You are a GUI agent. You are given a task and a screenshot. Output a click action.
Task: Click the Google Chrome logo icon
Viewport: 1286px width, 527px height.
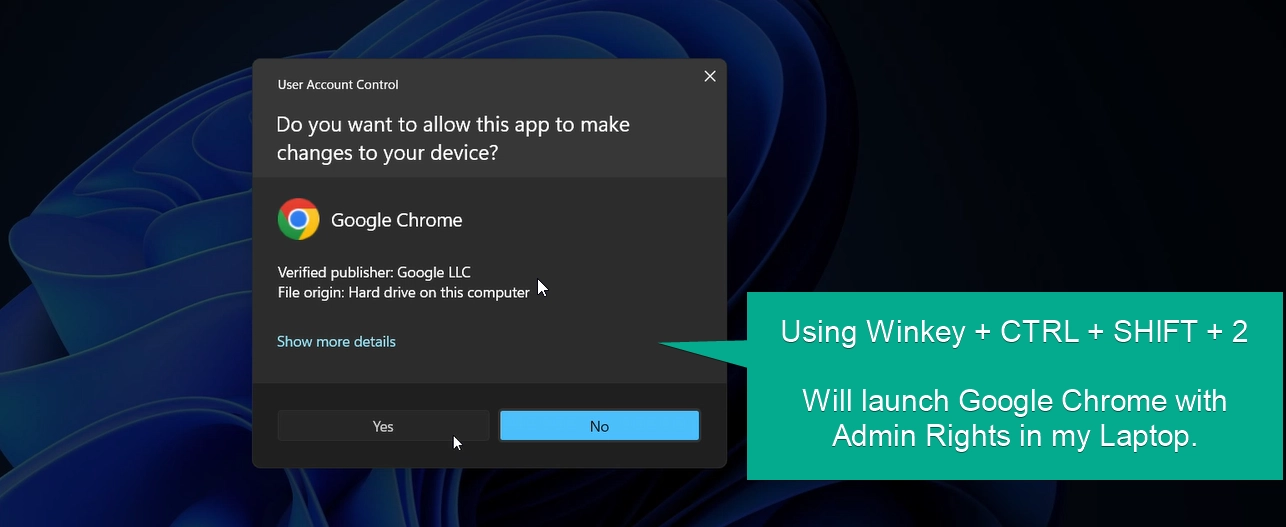[298, 219]
